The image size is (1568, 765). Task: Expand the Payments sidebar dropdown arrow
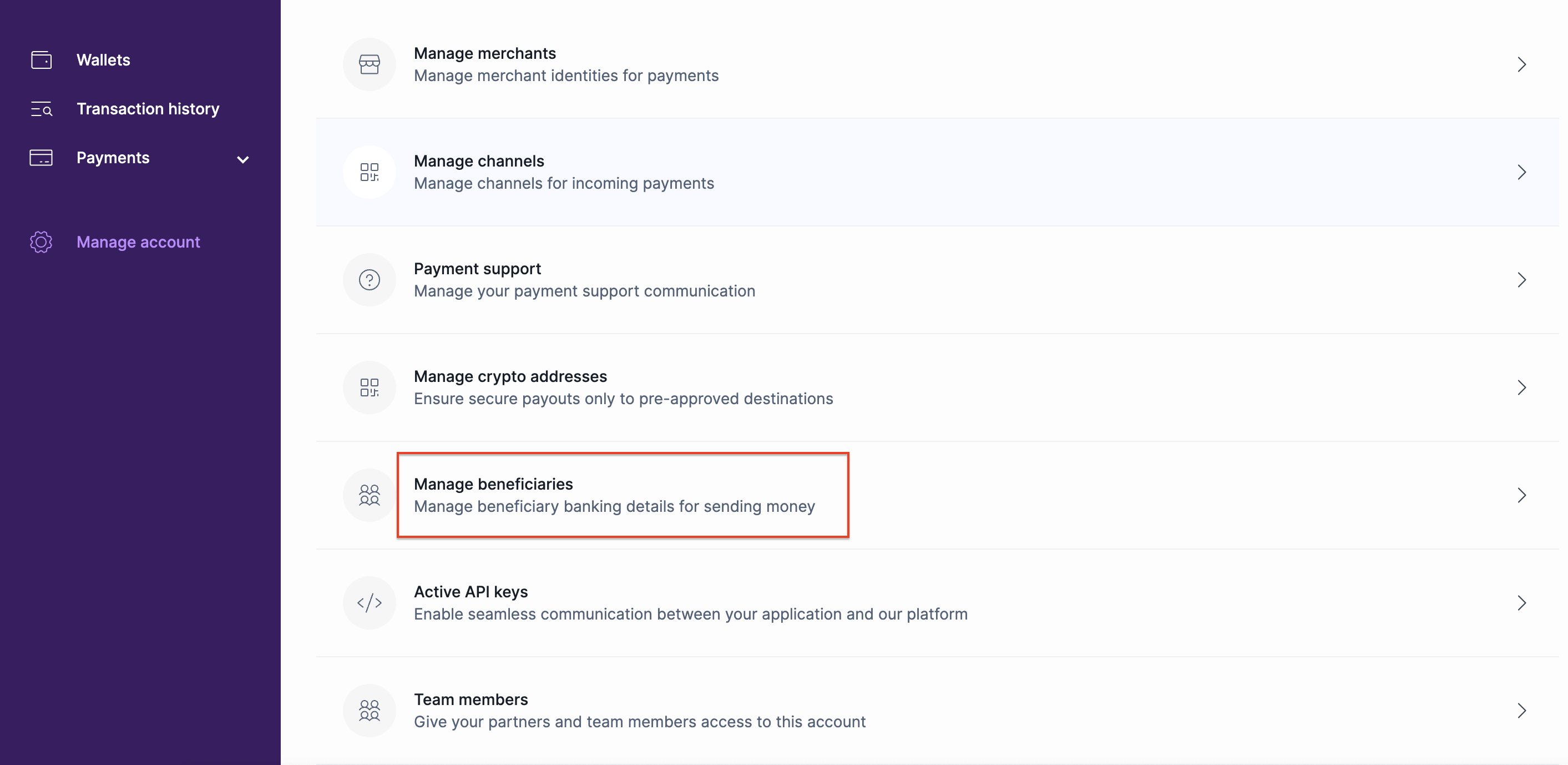tap(243, 159)
